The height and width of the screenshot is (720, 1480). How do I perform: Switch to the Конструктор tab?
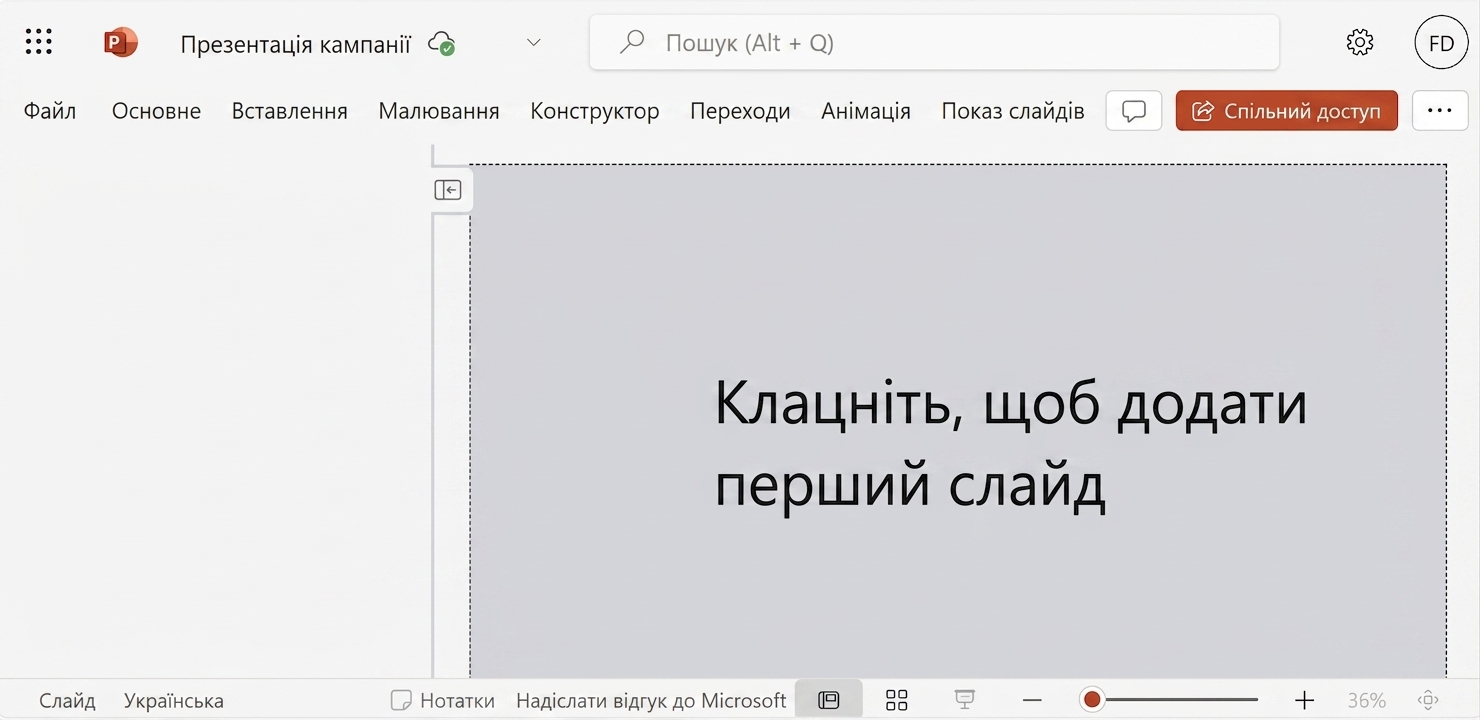595,111
